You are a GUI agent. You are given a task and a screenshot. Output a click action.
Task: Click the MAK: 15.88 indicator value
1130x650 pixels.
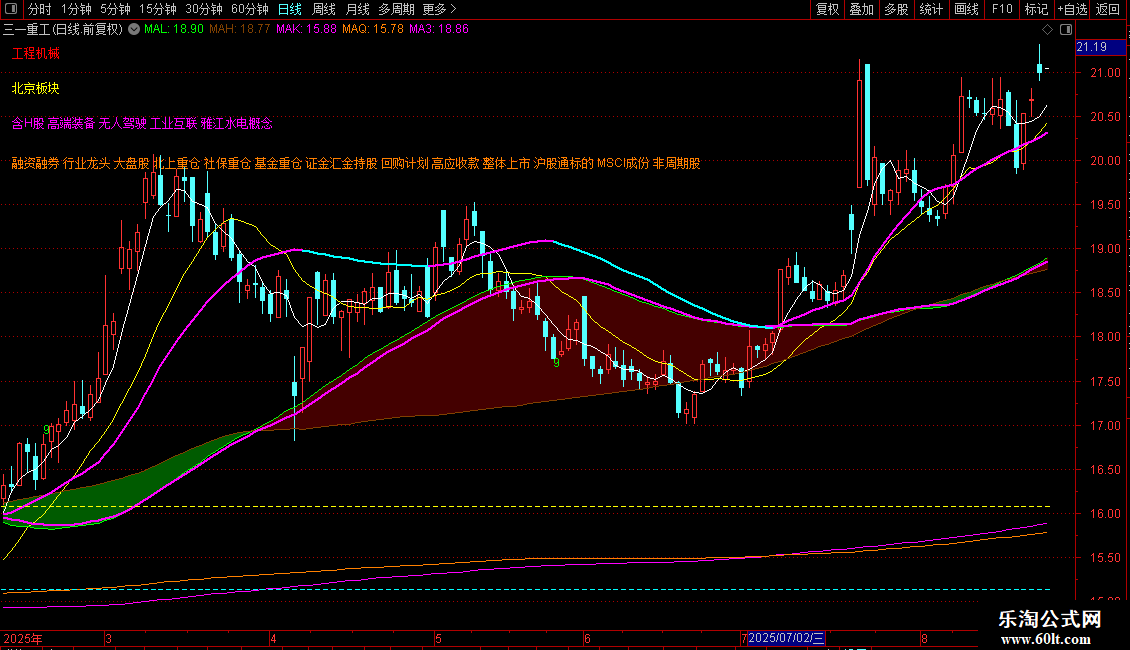tap(306, 29)
